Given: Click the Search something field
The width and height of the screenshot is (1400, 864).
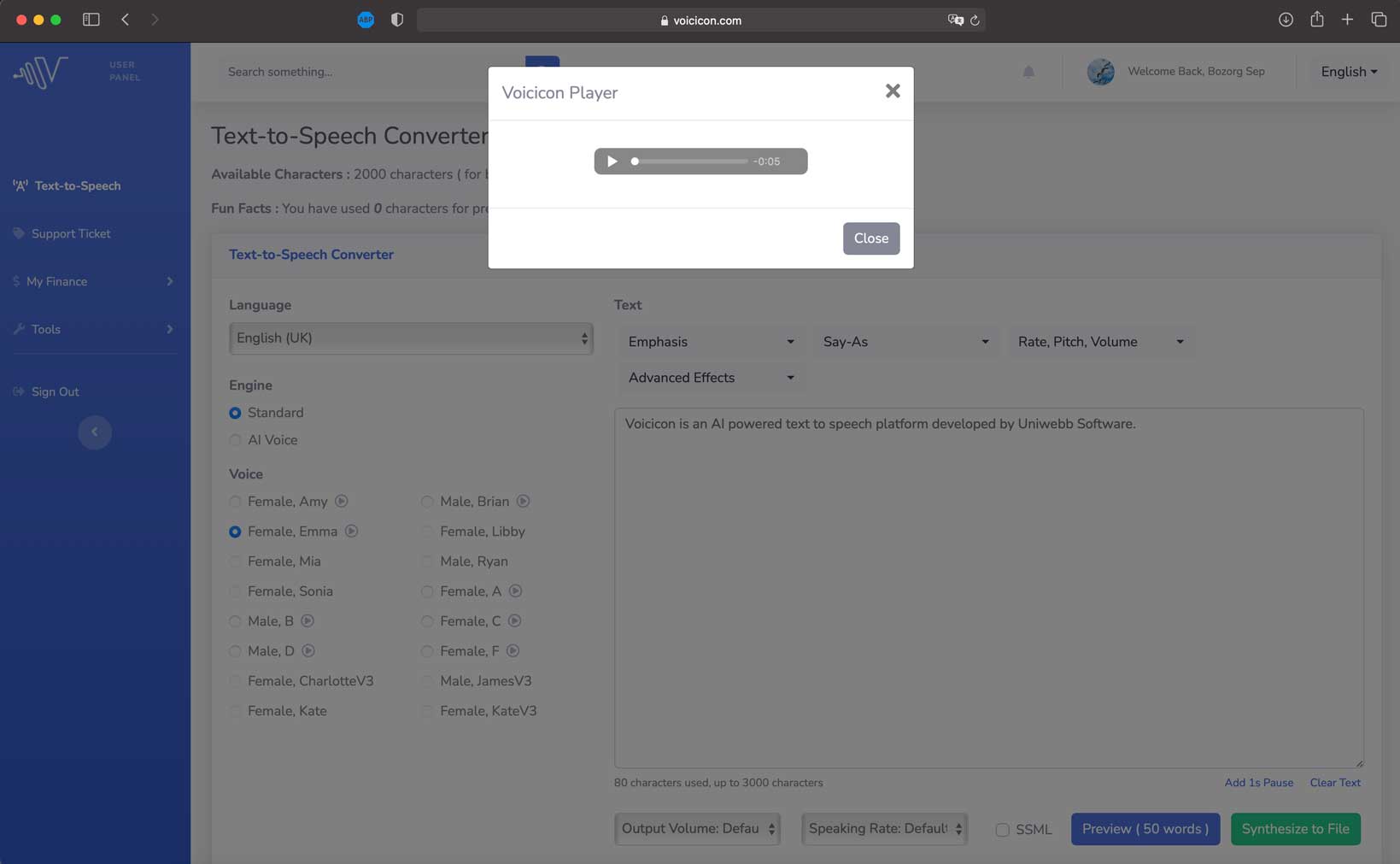Looking at the screenshot, I should 372,72.
